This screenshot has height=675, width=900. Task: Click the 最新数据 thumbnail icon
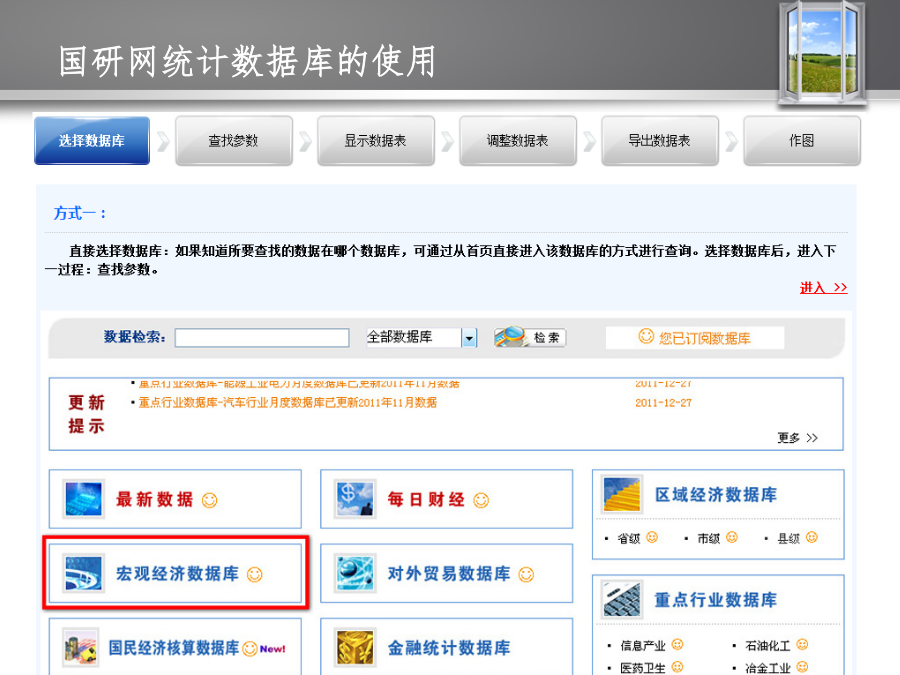(x=83, y=499)
